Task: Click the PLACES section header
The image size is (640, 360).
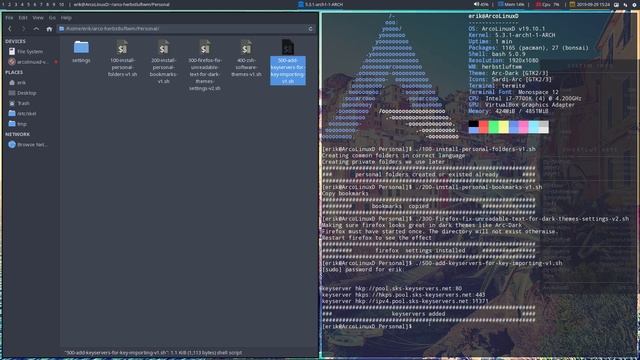Action: point(14,72)
